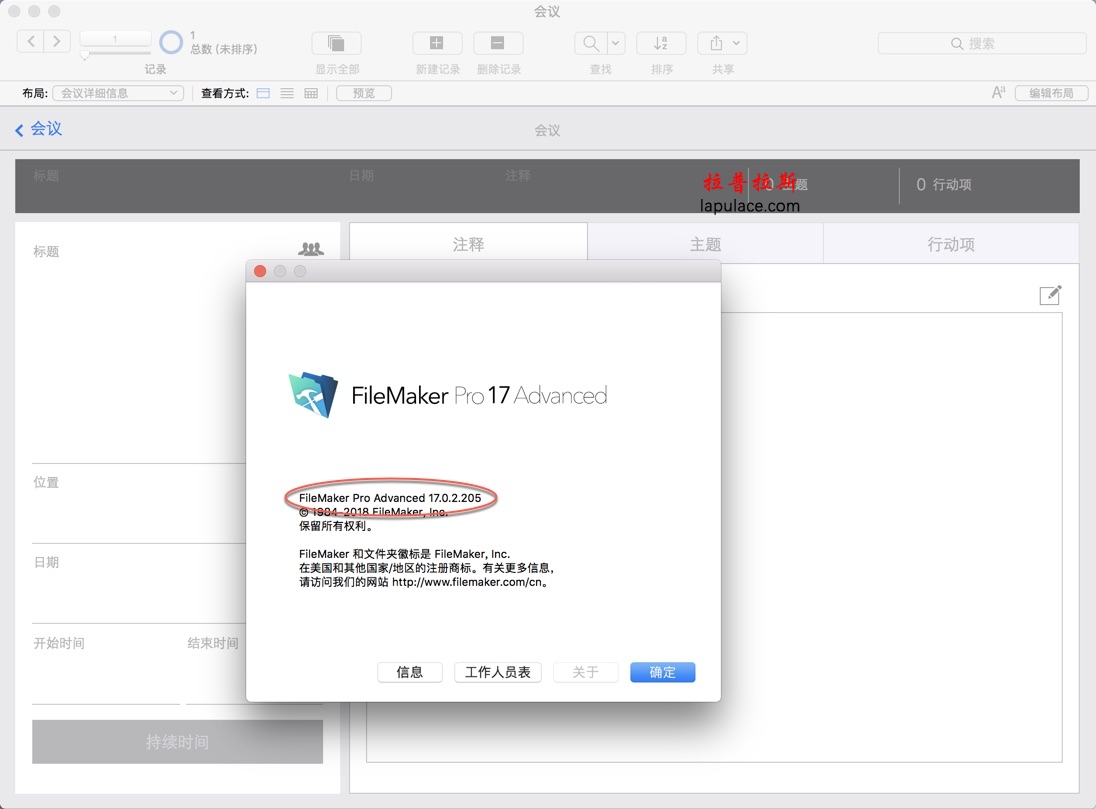Open the layout dropdown 会议详细信息
This screenshot has width=1096, height=809.
click(118, 93)
